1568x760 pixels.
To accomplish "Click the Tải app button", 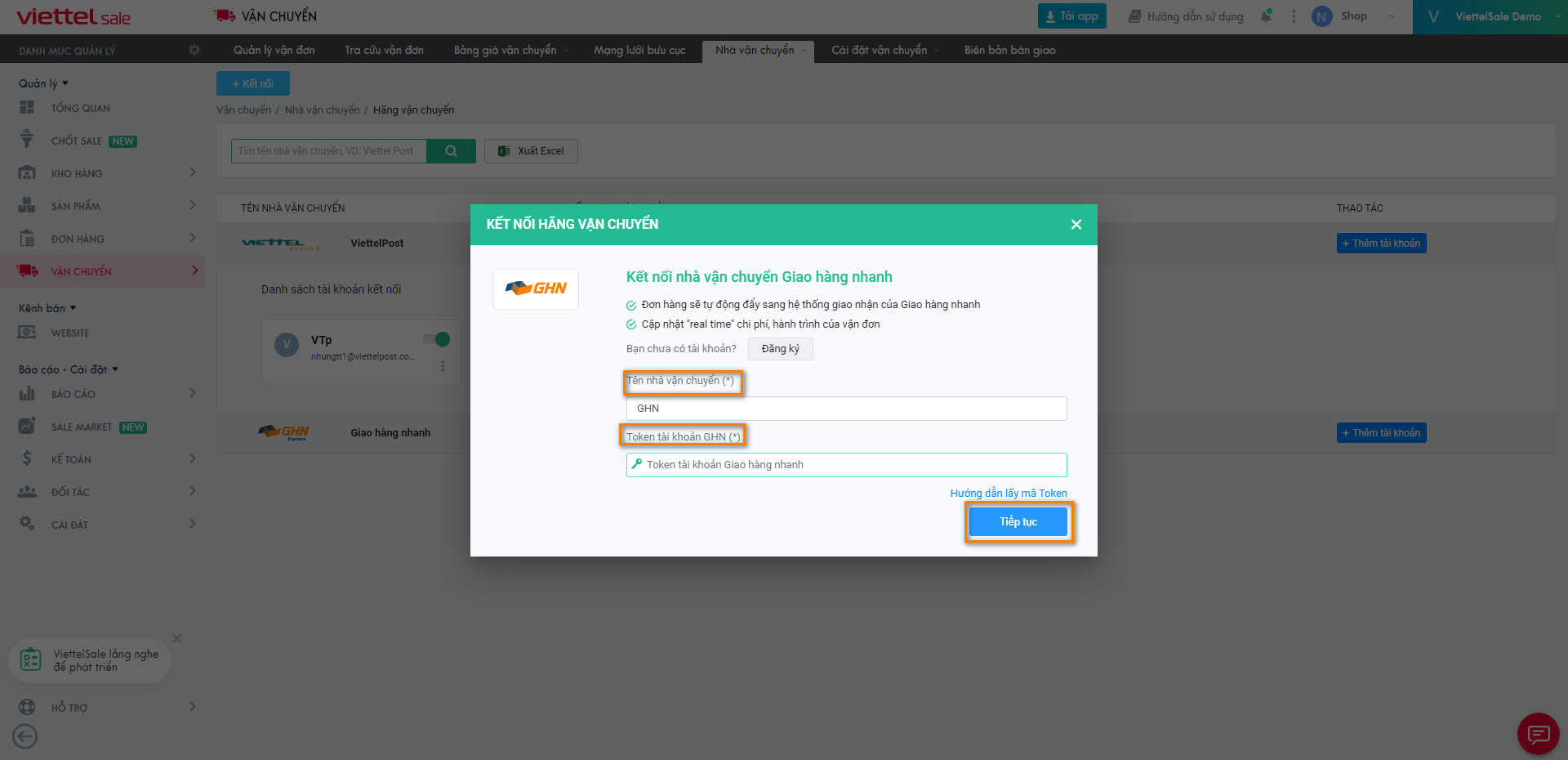I will click(1071, 16).
